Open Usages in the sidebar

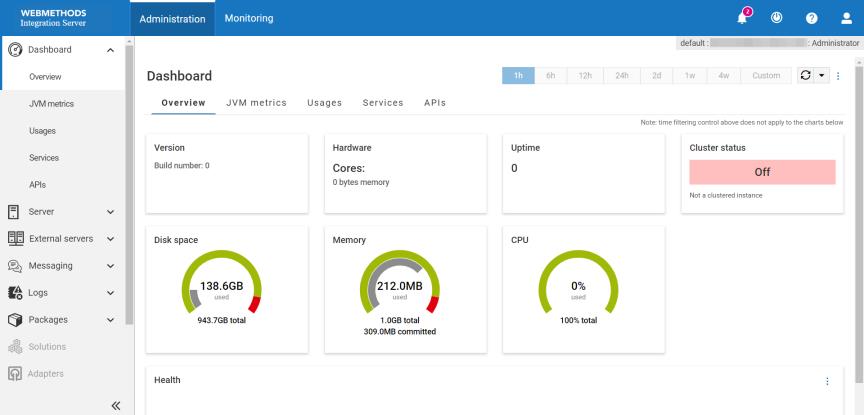coord(42,131)
